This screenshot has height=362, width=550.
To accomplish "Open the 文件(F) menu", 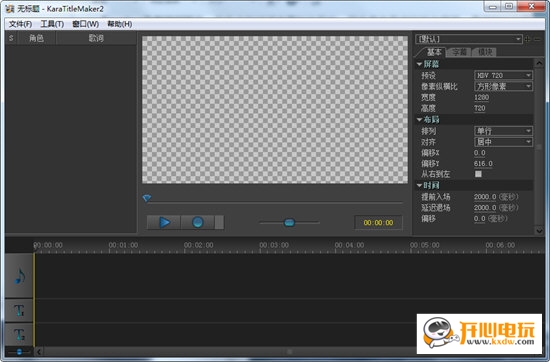I will coord(20,24).
